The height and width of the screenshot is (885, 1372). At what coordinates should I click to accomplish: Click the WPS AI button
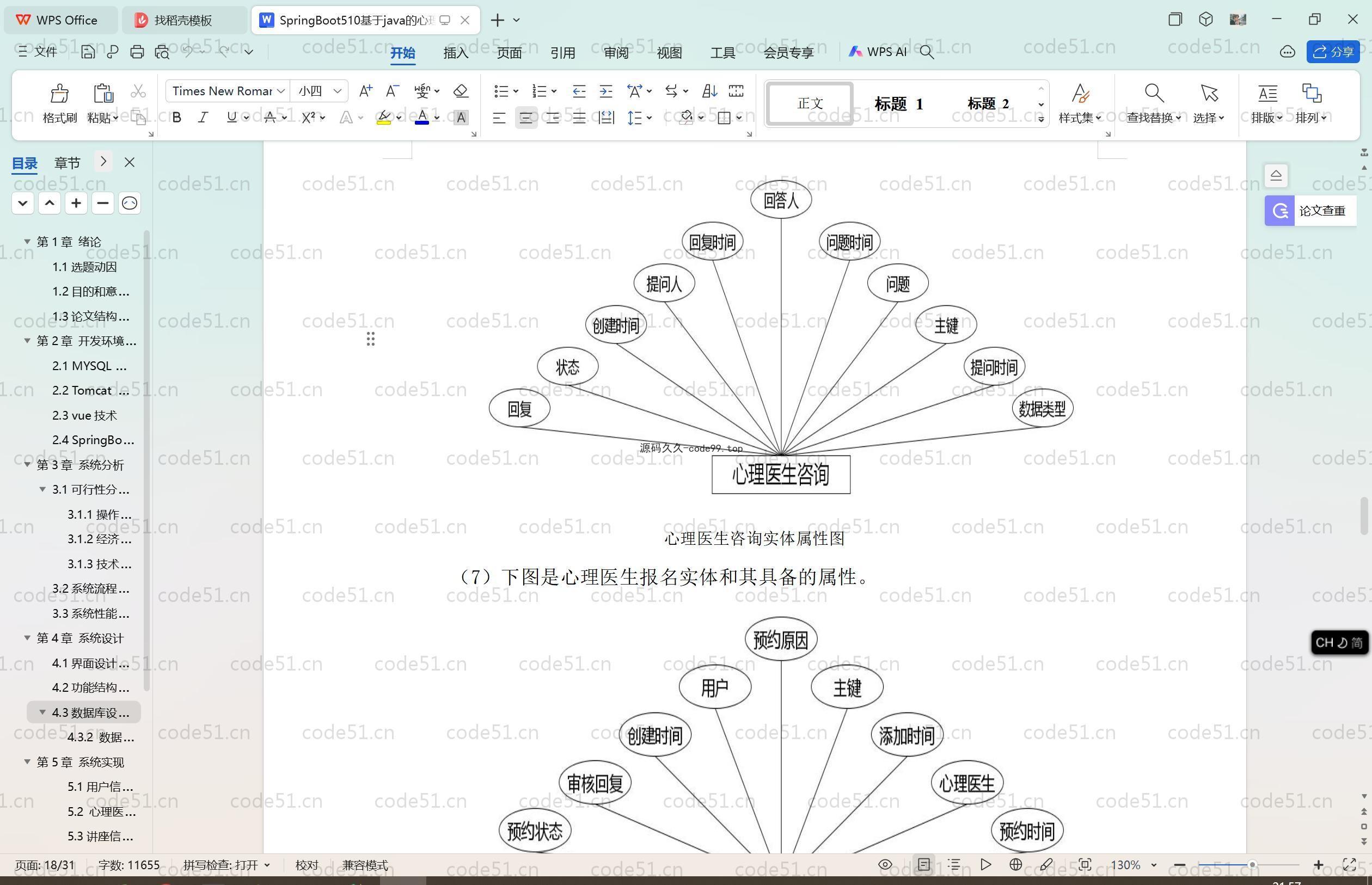click(877, 52)
